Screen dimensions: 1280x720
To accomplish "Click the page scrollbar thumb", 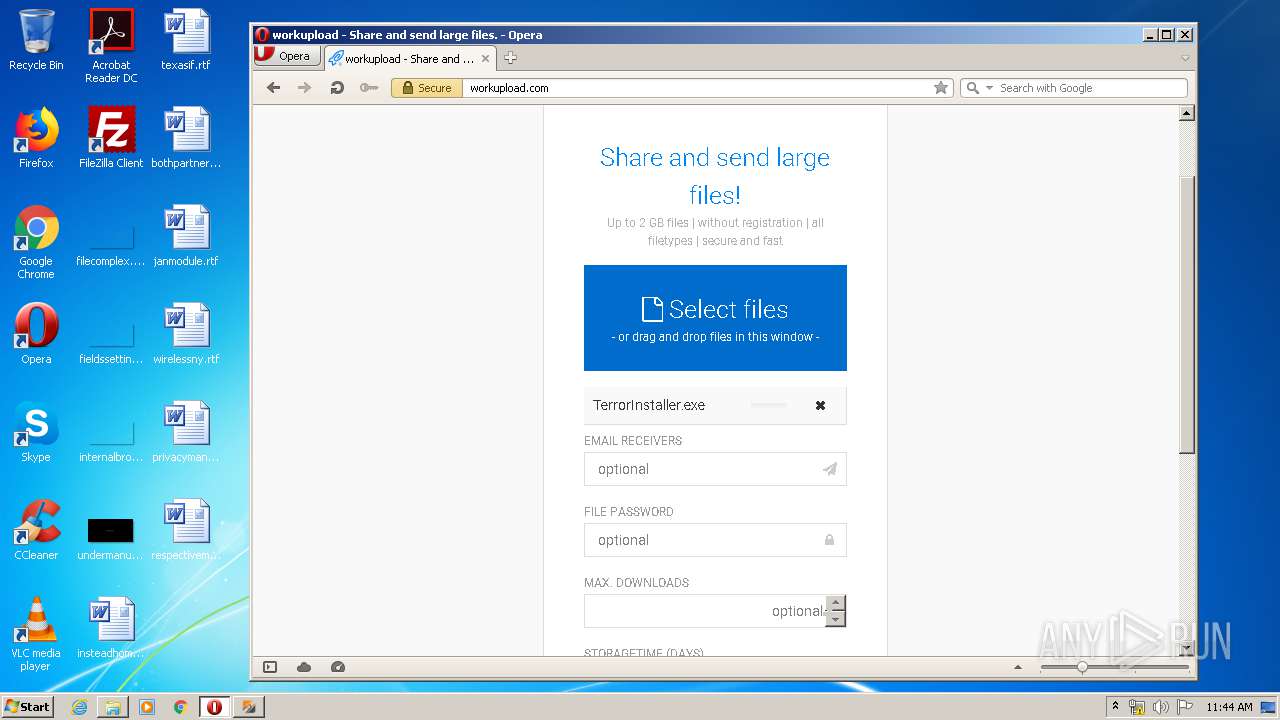I will tap(1187, 315).
